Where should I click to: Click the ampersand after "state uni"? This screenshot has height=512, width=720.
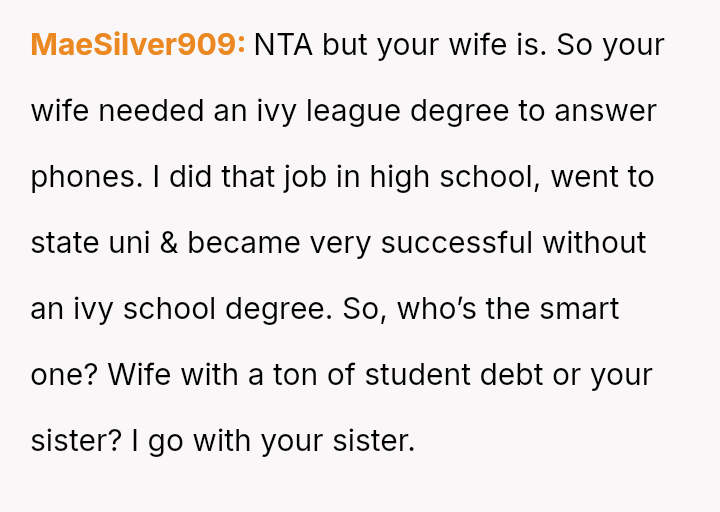coord(168,243)
